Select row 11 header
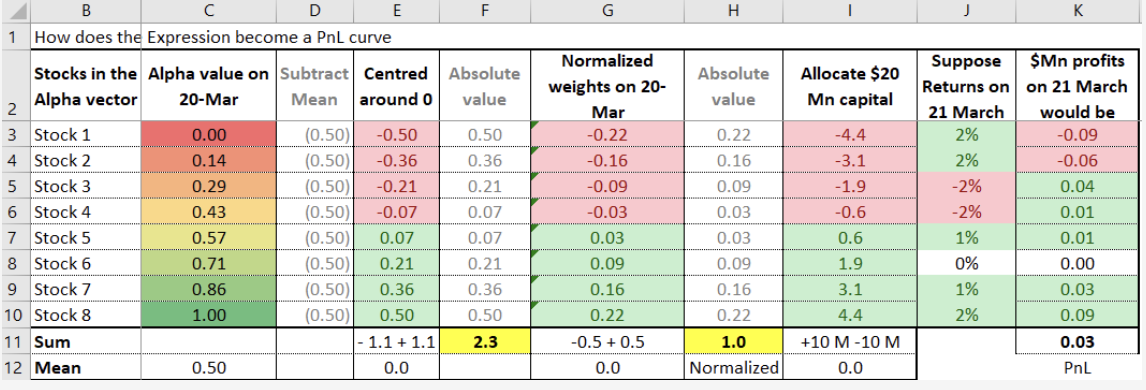The image size is (1146, 390). click(15, 342)
